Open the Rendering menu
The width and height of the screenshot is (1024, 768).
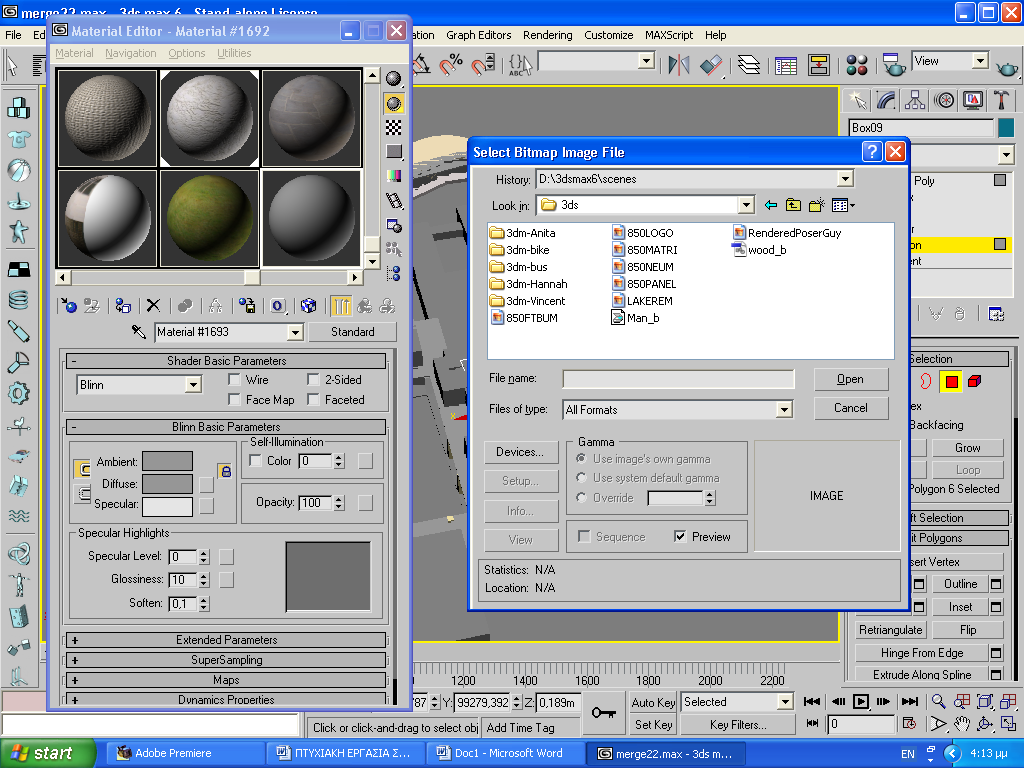click(547, 35)
